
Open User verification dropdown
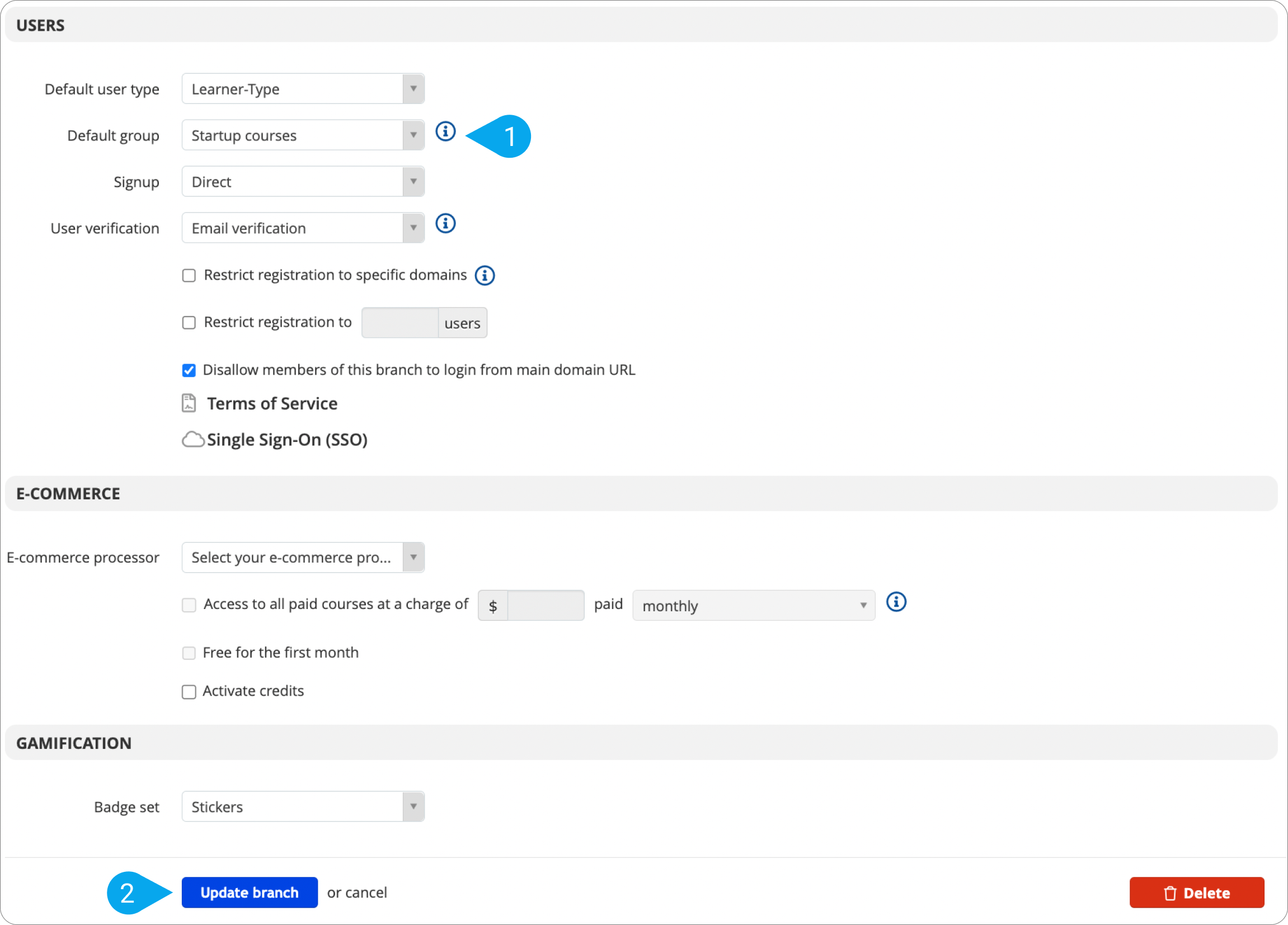pyautogui.click(x=303, y=228)
